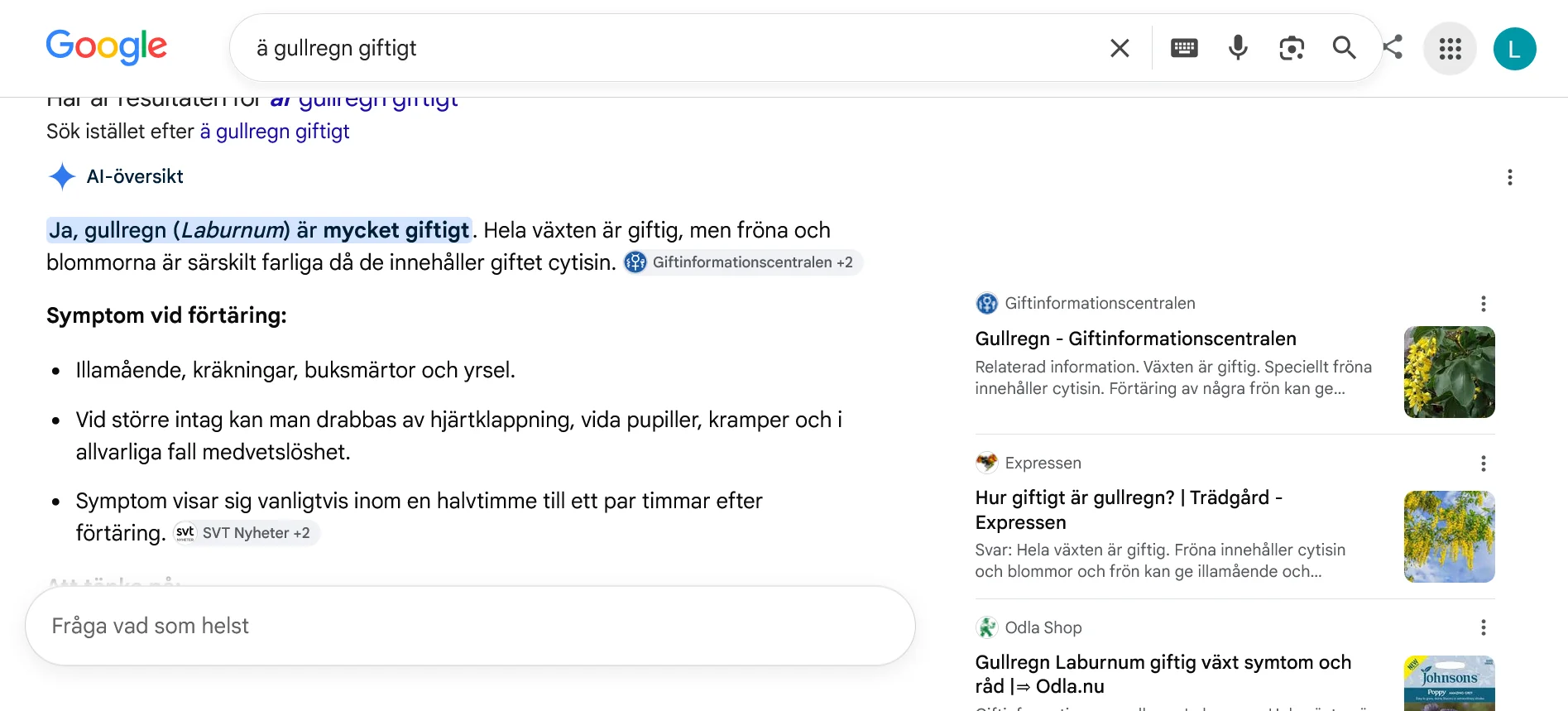This screenshot has width=1568, height=711.
Task: Click the magnifying glass search button
Action: [x=1345, y=48]
